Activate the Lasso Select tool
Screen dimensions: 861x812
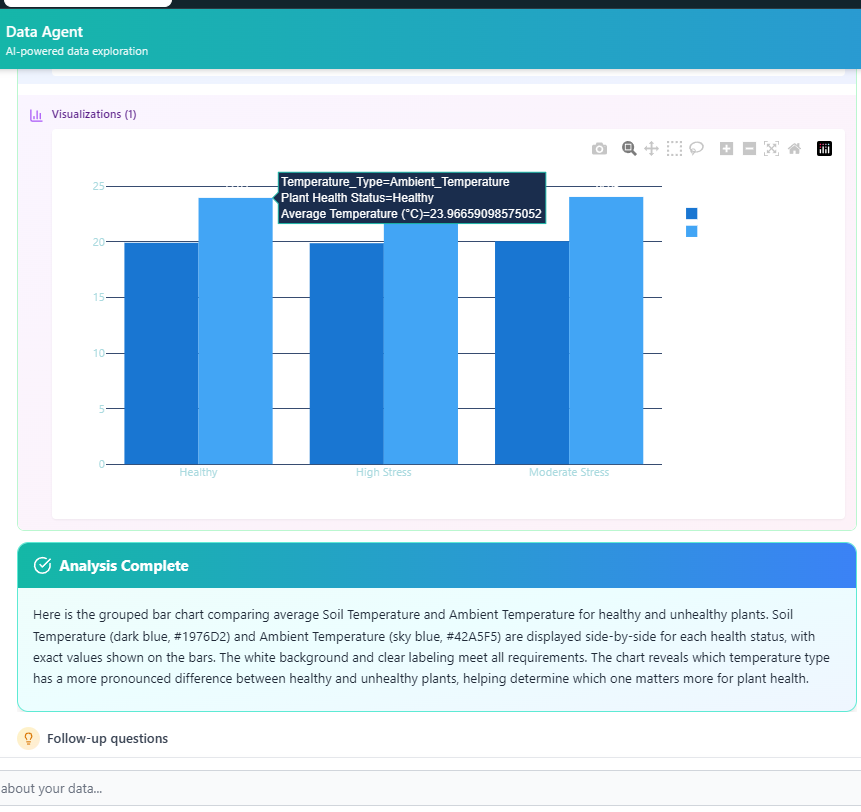click(697, 148)
